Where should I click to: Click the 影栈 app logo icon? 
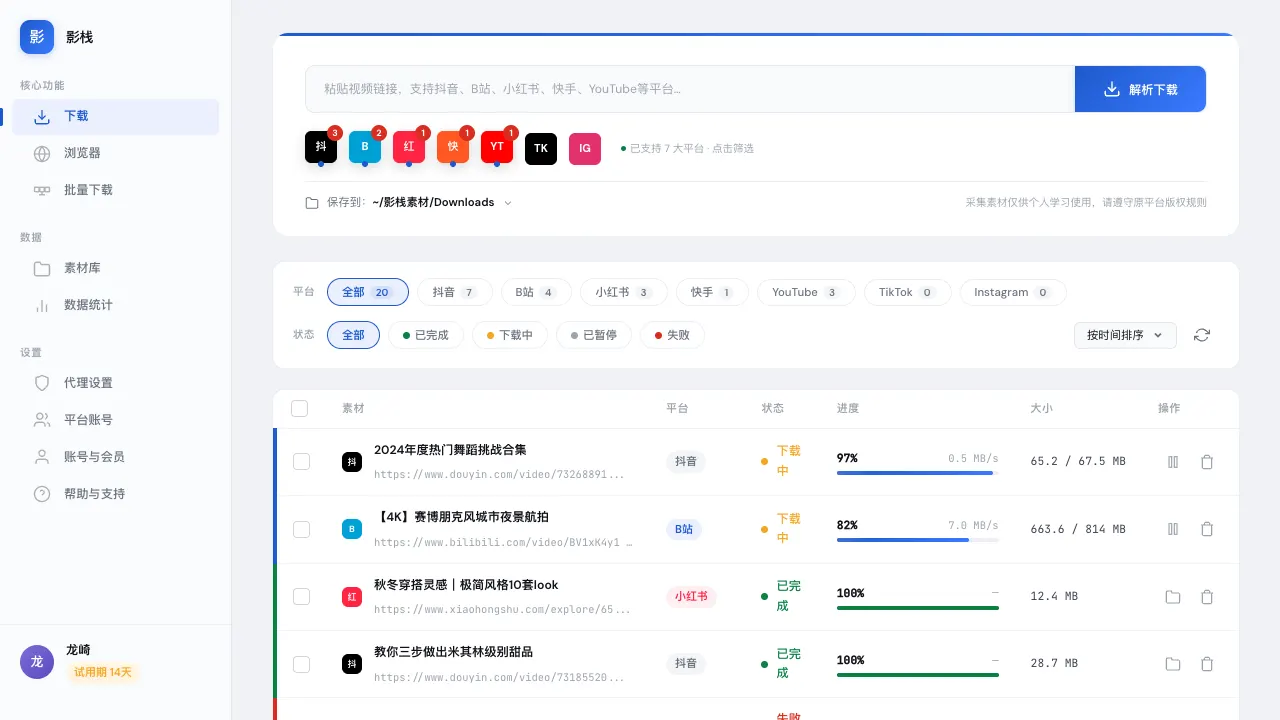pos(37,37)
